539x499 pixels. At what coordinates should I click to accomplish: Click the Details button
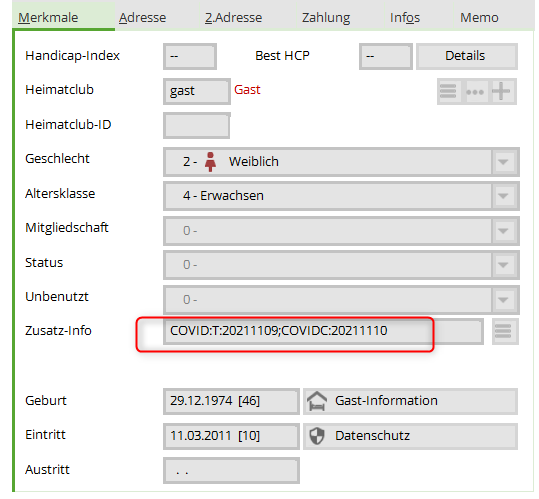(466, 56)
